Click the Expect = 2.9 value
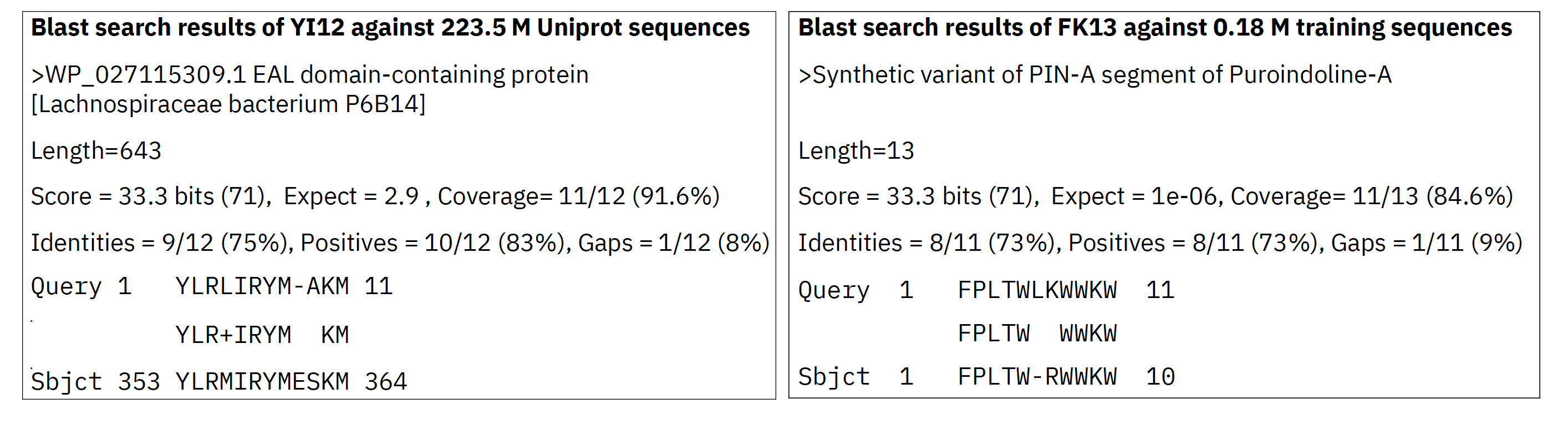 351,197
